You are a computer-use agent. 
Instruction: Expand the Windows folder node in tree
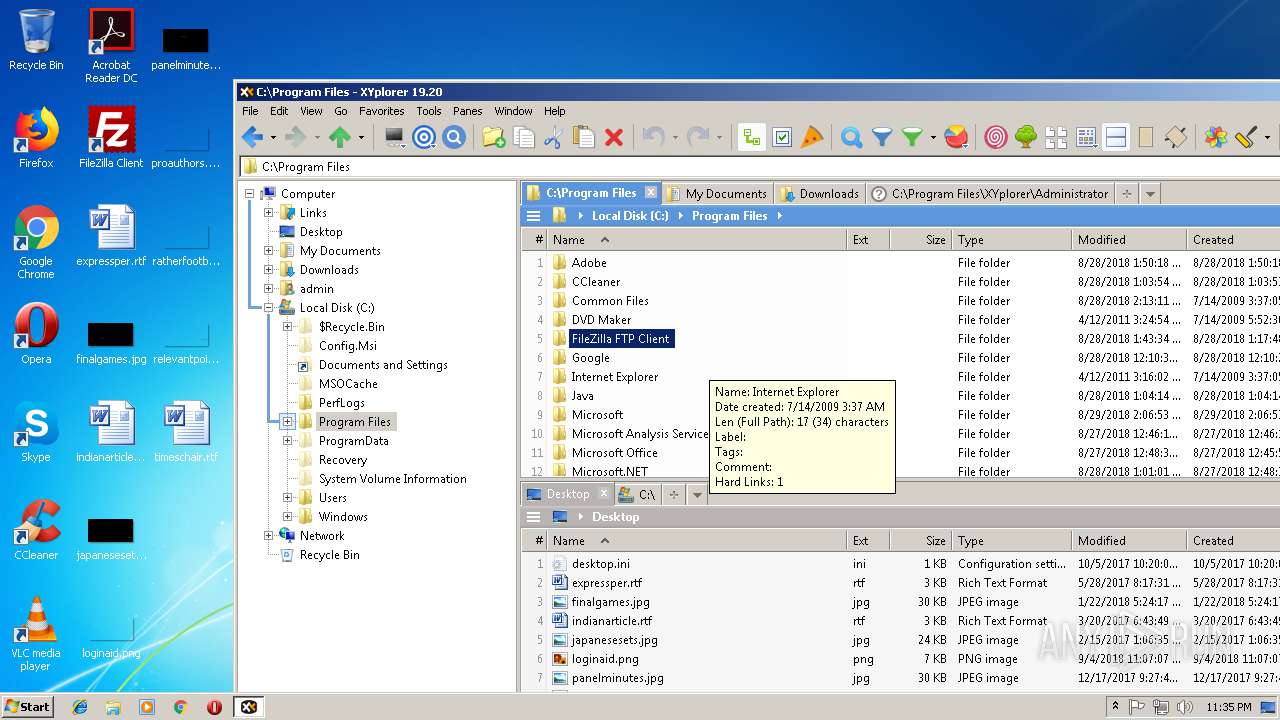[x=287, y=517]
